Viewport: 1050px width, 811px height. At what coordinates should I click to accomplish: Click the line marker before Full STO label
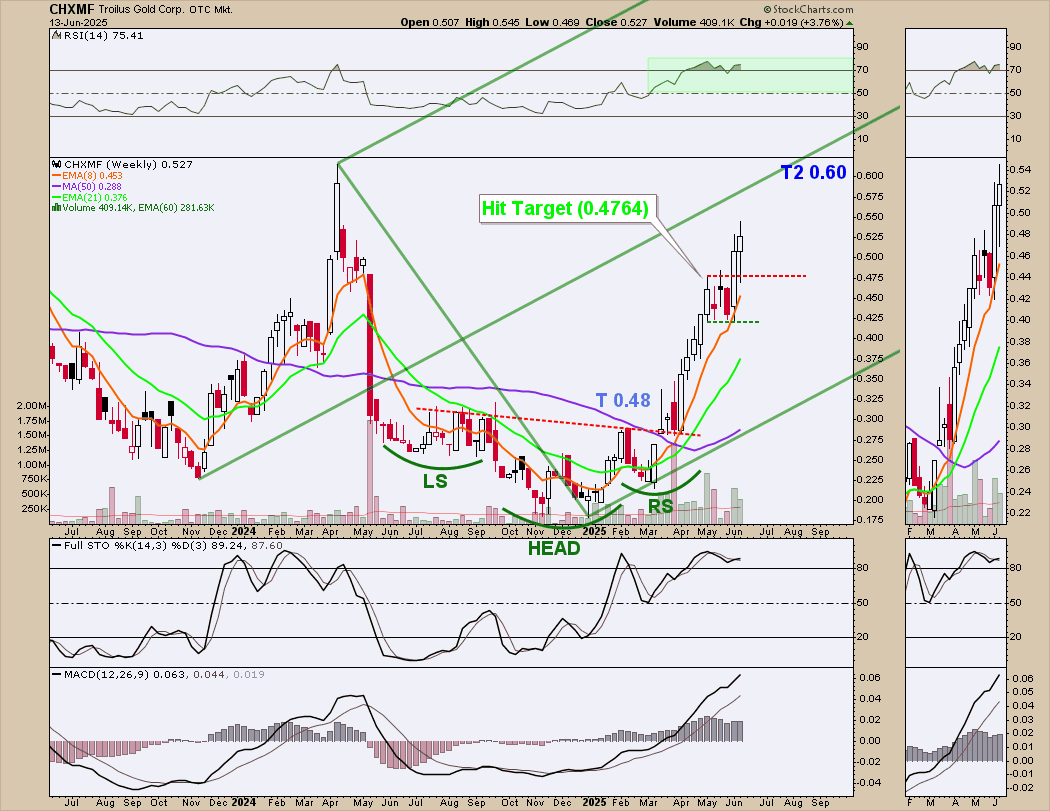pos(57,546)
